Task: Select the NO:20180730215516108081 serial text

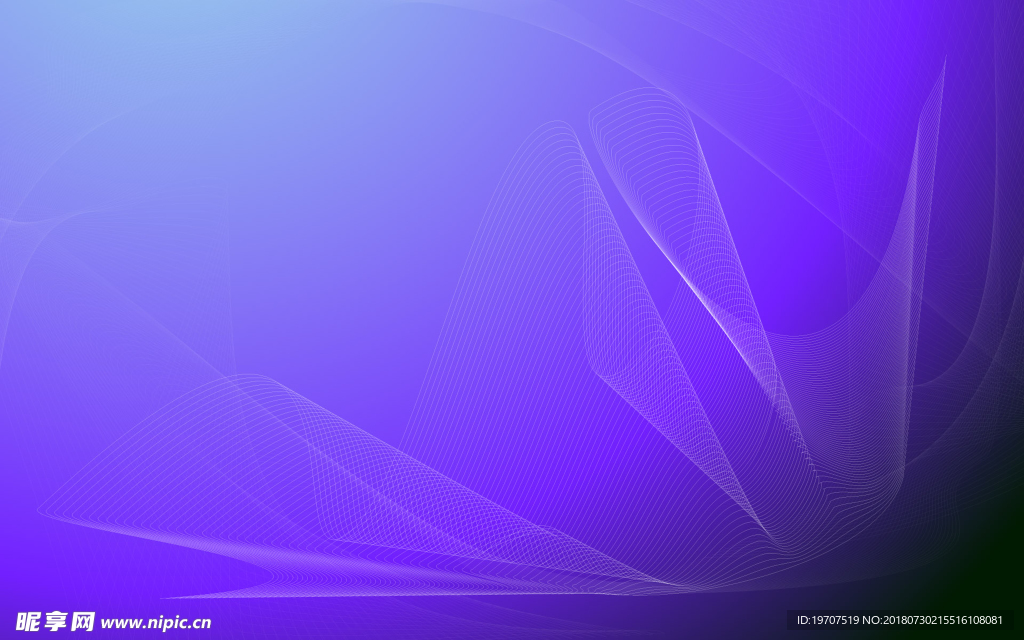Action: (933, 620)
